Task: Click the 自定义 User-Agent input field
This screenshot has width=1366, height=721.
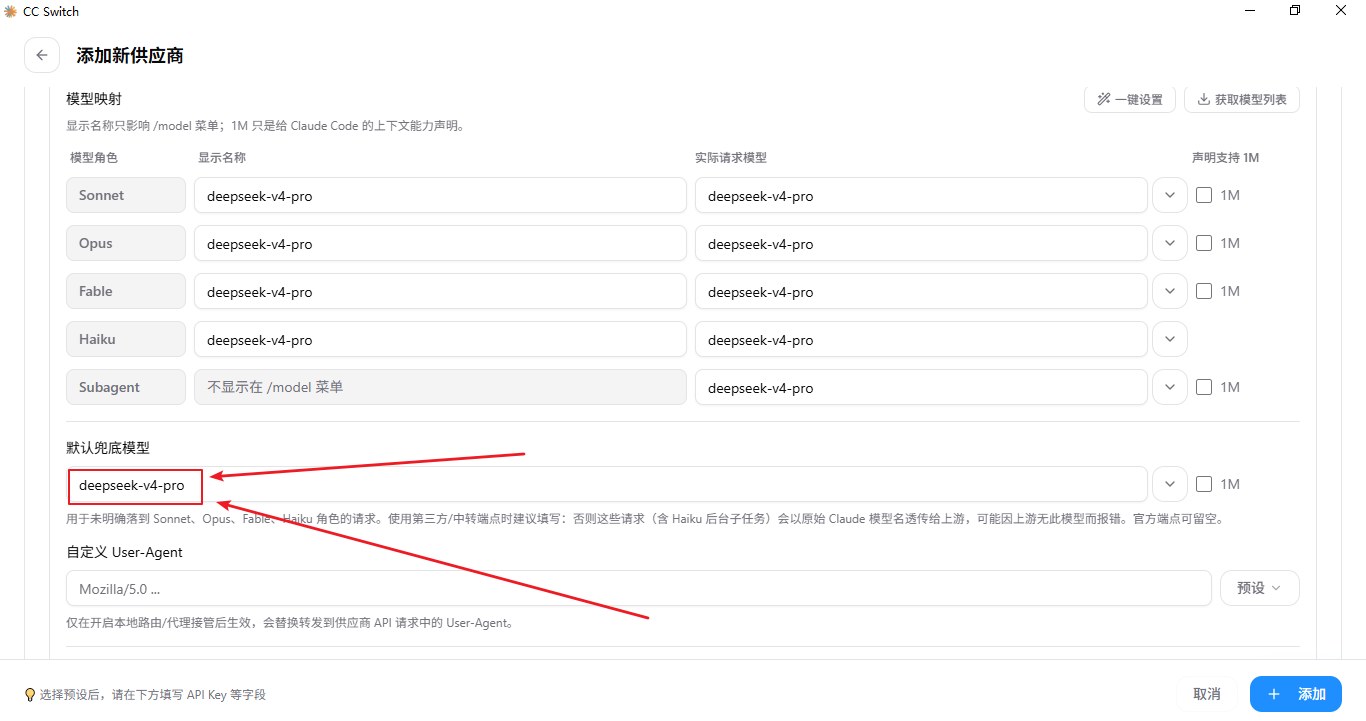Action: click(x=639, y=588)
